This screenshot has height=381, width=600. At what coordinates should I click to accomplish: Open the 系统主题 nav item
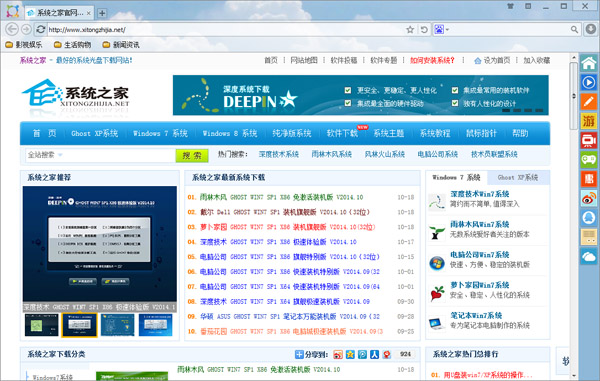(x=388, y=134)
